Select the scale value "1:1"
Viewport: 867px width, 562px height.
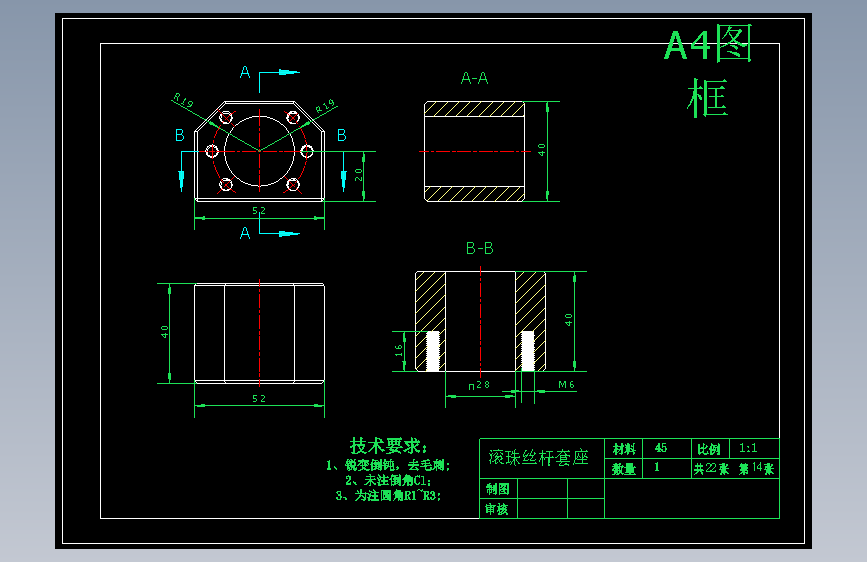(x=748, y=448)
